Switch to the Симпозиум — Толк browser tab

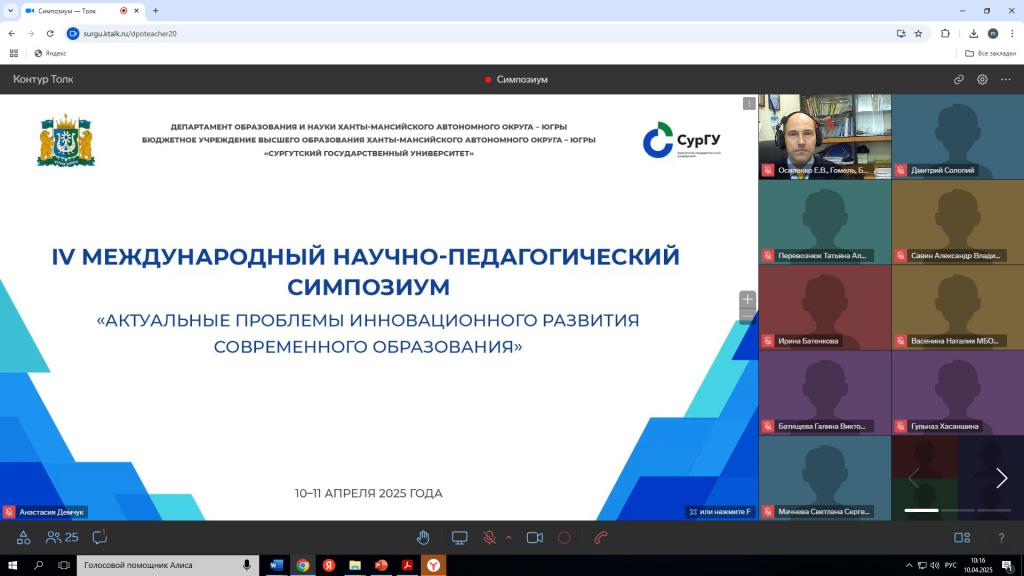[x=75, y=11]
